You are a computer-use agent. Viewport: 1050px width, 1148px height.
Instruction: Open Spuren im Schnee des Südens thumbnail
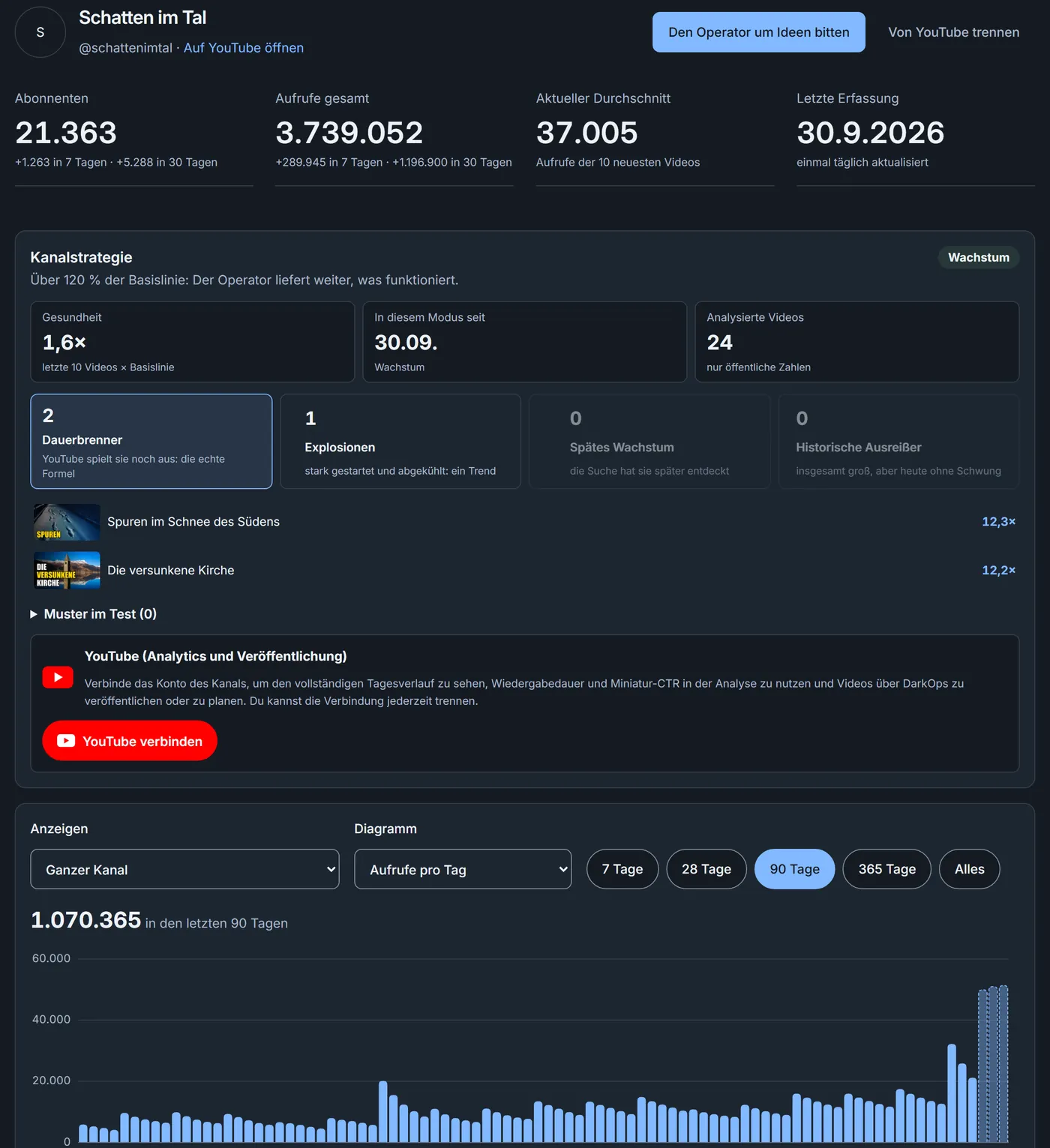[67, 522]
